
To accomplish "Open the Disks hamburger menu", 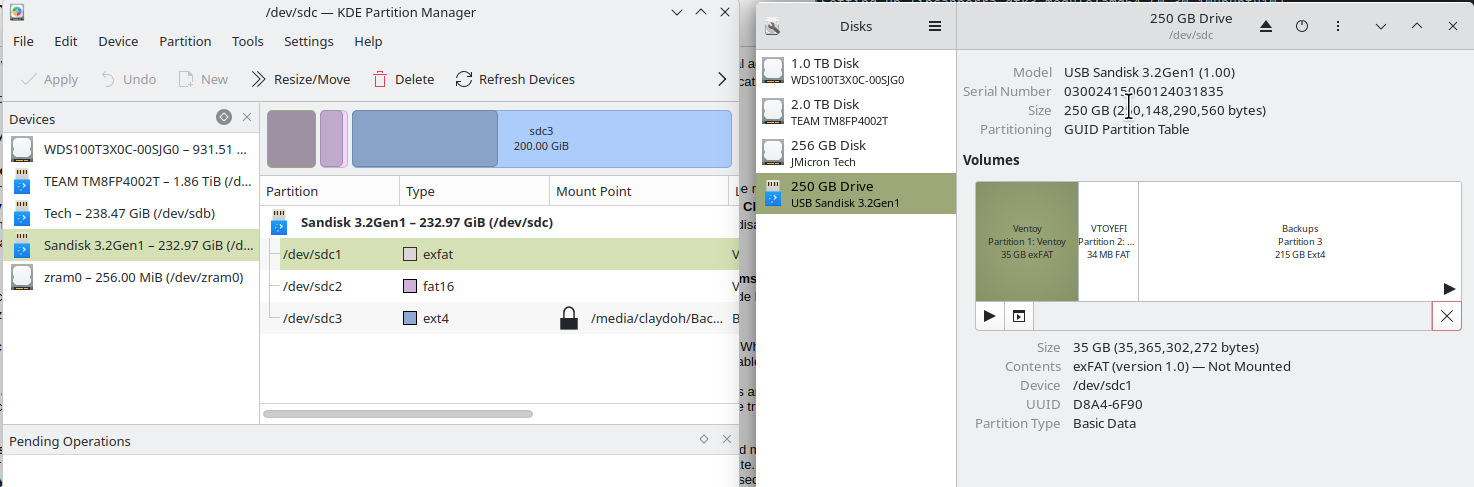I will click(935, 27).
